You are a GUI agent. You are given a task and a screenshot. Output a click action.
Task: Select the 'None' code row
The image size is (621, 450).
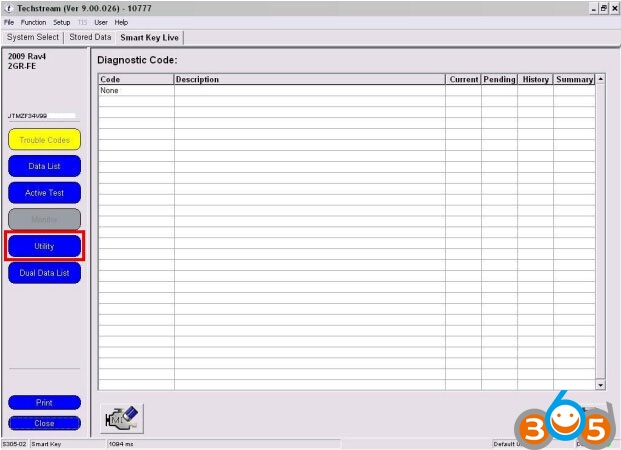tap(347, 90)
